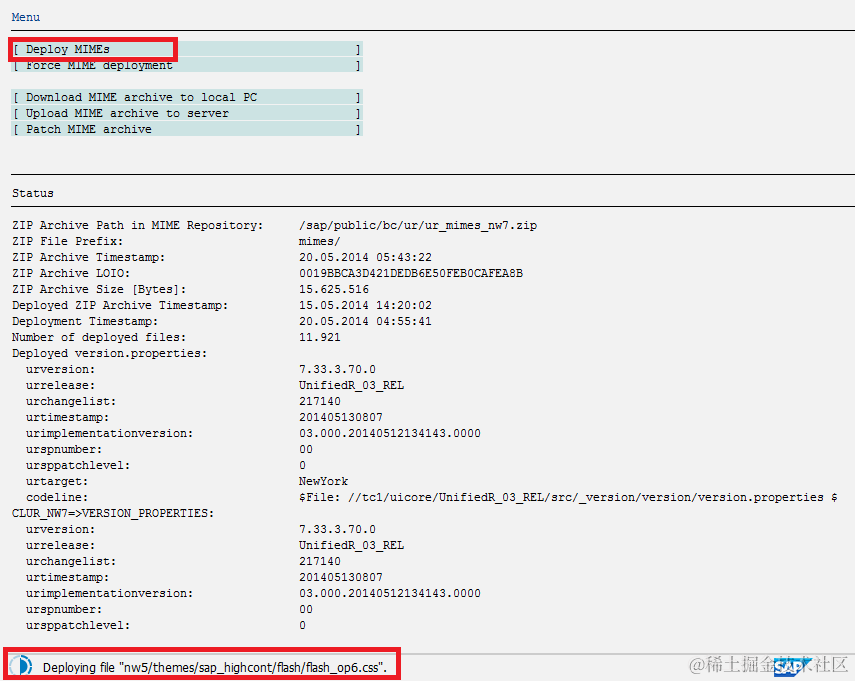
Task: Click Deployment Timestamp value 20.05.2014 04:55:41
Action: 365,321
